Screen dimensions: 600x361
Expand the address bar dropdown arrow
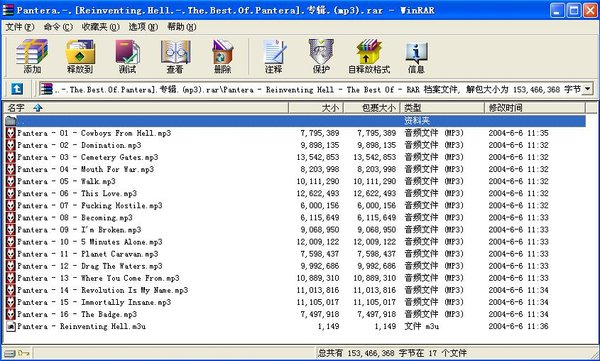(587, 89)
